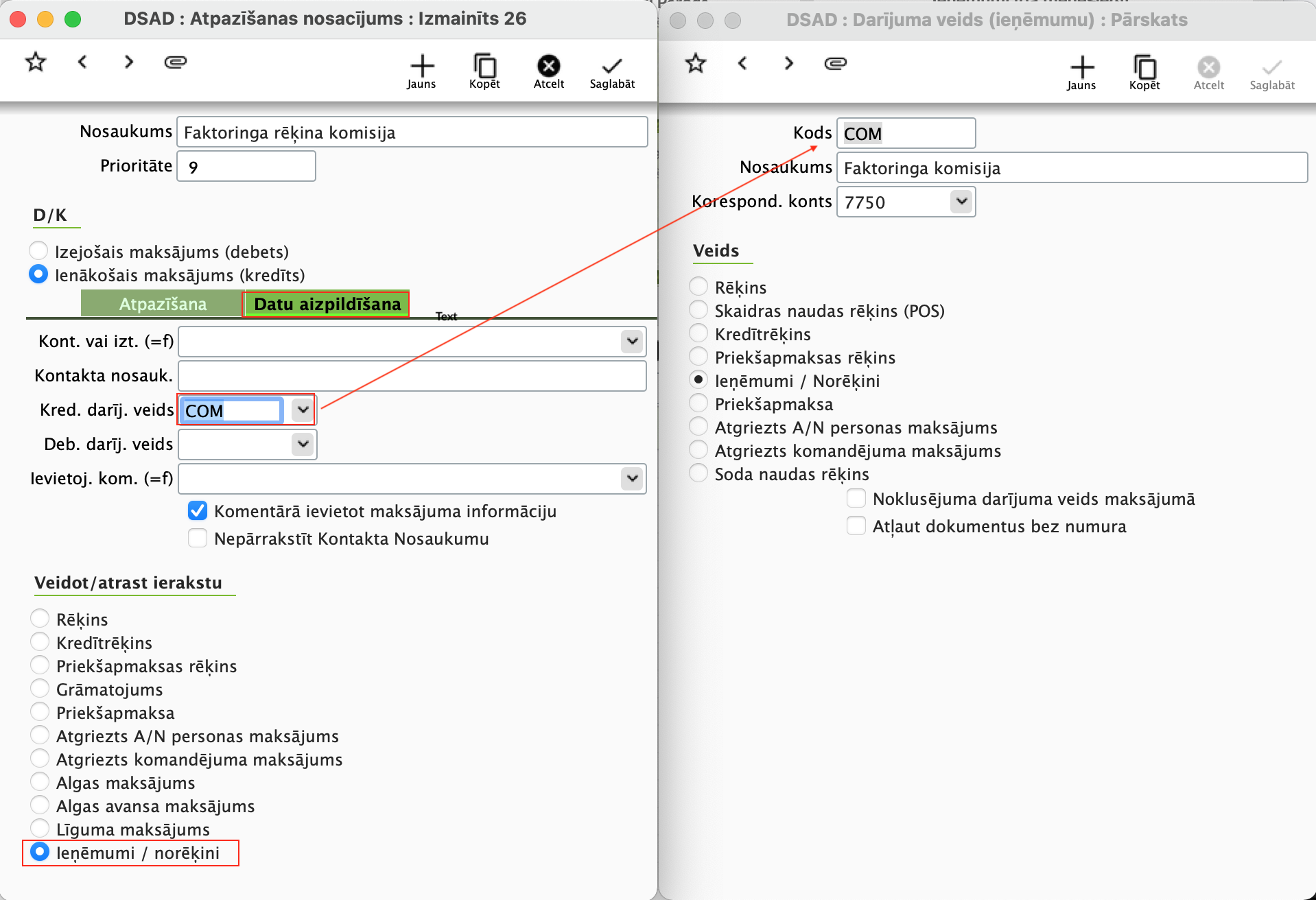Expand Deb. darīj. veids dropdown arrow
This screenshot has height=900, width=1316.
pyautogui.click(x=303, y=444)
